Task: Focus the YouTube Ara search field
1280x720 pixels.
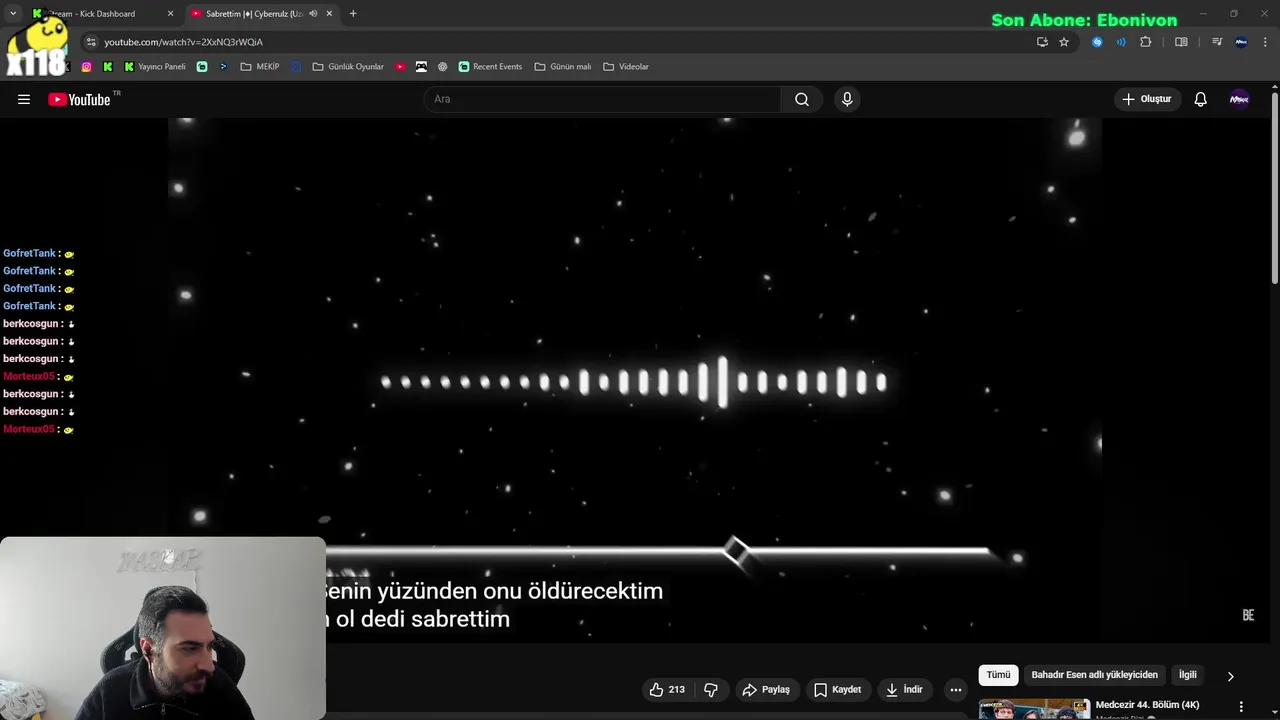Action: (602, 99)
